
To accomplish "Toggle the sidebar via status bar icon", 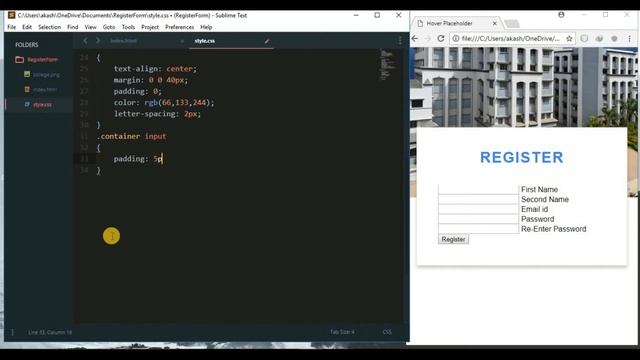I will coord(12,332).
